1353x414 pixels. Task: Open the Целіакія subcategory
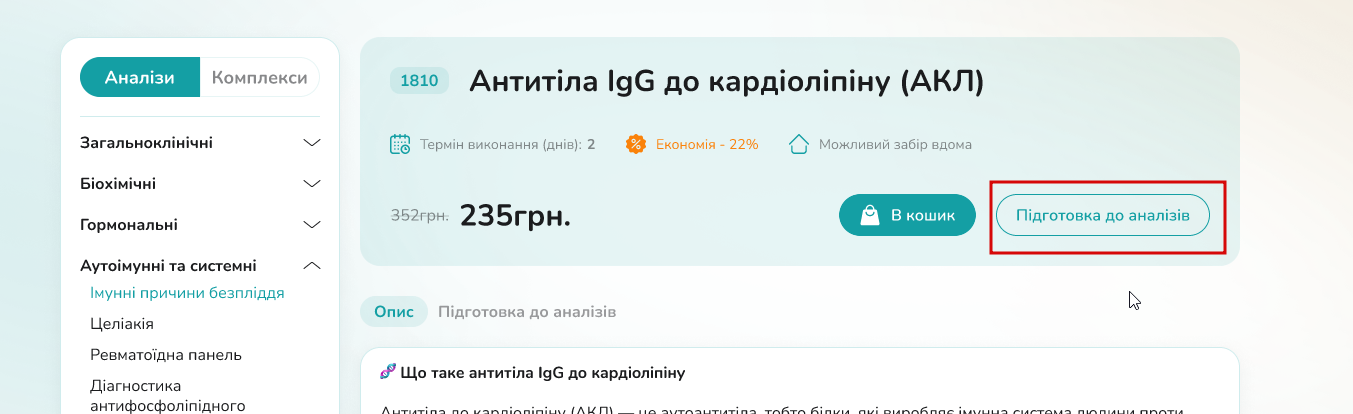pyautogui.click(x=122, y=324)
